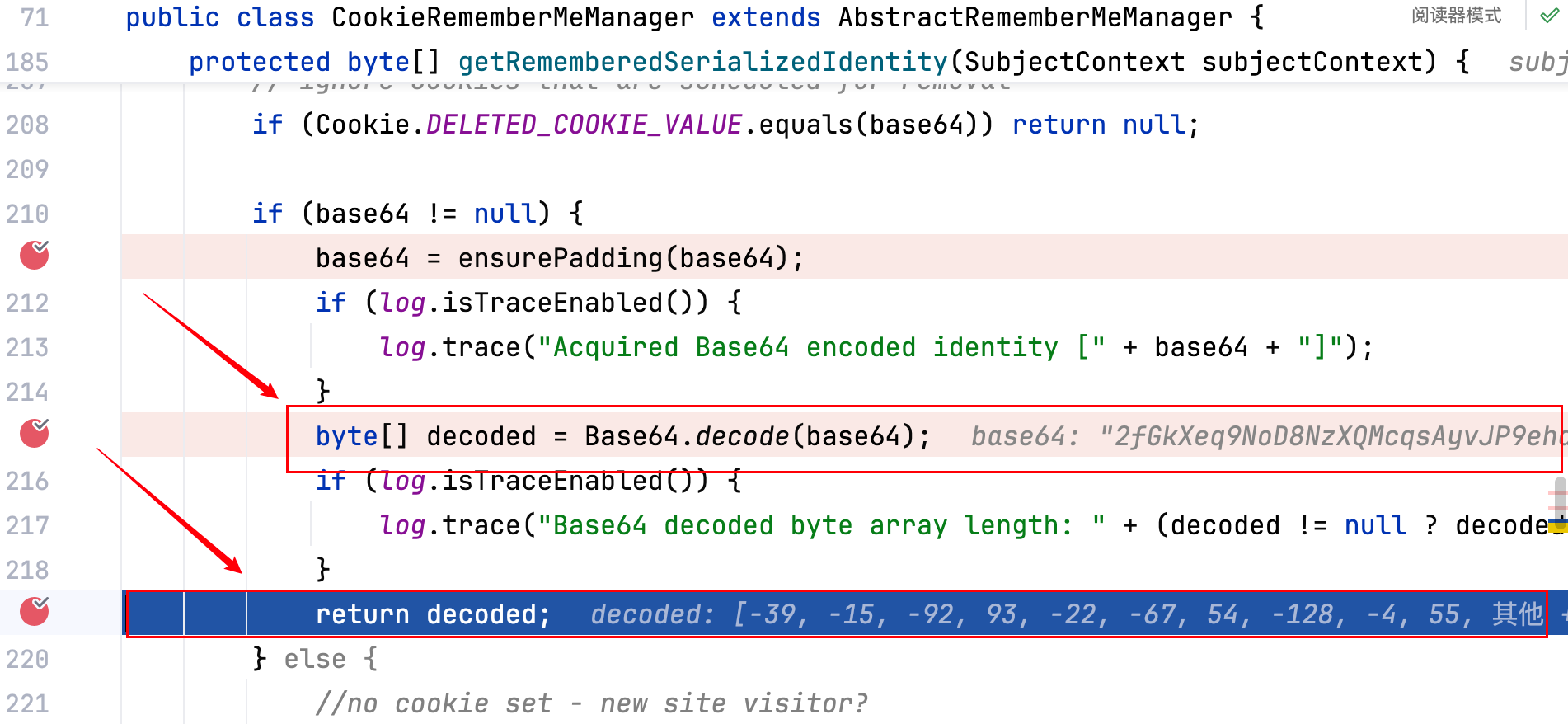Screen dimensions: 1568x724
Task: Remove the breakpoint on the ensurePadding line
Action: tap(34, 256)
